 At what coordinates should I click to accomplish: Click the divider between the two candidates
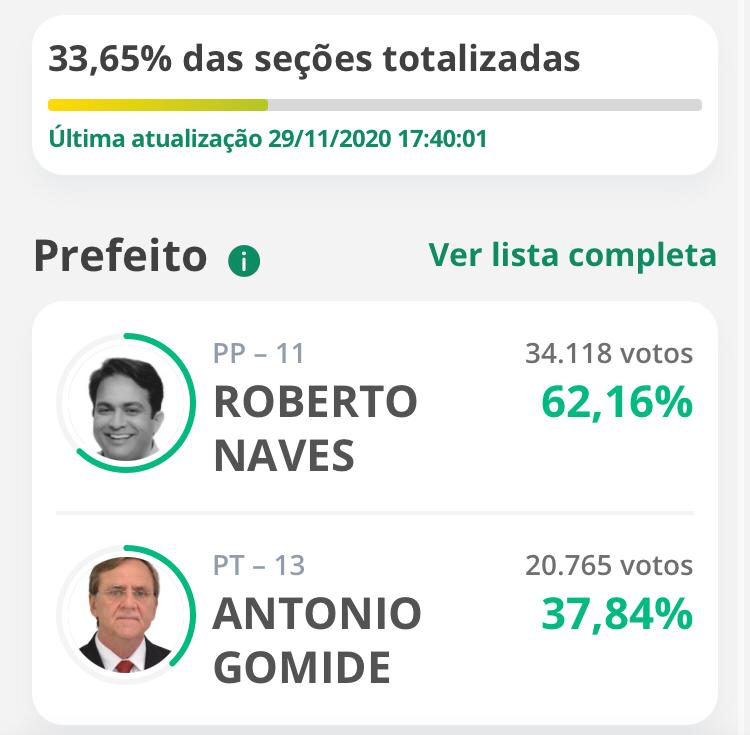click(x=375, y=513)
